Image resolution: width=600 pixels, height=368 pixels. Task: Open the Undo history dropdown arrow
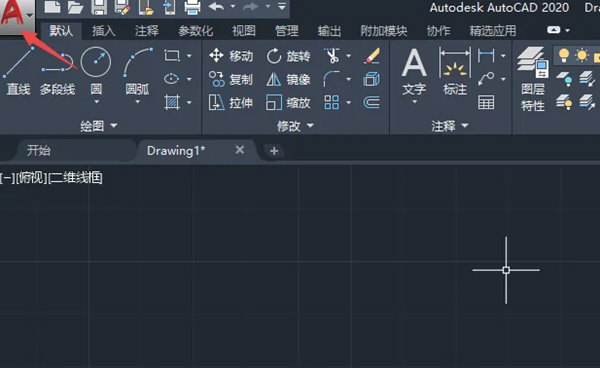tap(233, 7)
